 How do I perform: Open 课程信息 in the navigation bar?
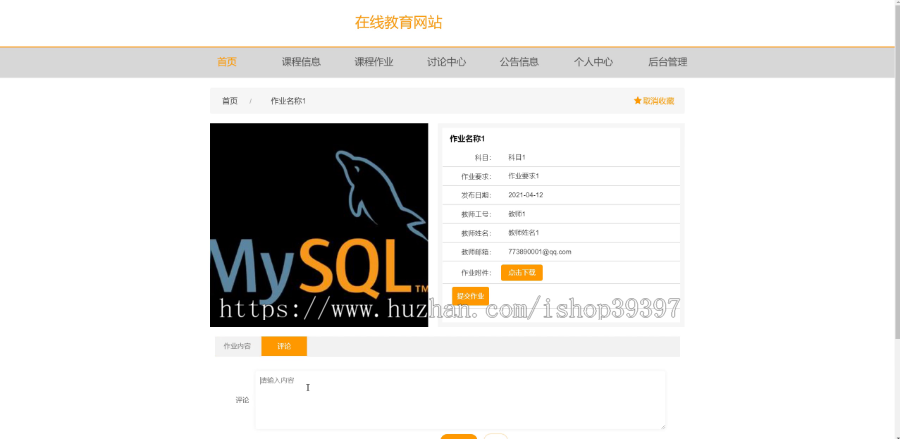(x=301, y=62)
